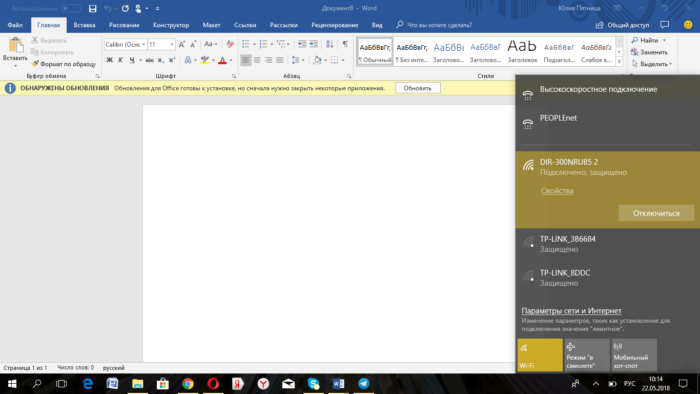Decrease paragraph indent
The width and height of the screenshot is (700, 394).
pyautogui.click(x=302, y=44)
